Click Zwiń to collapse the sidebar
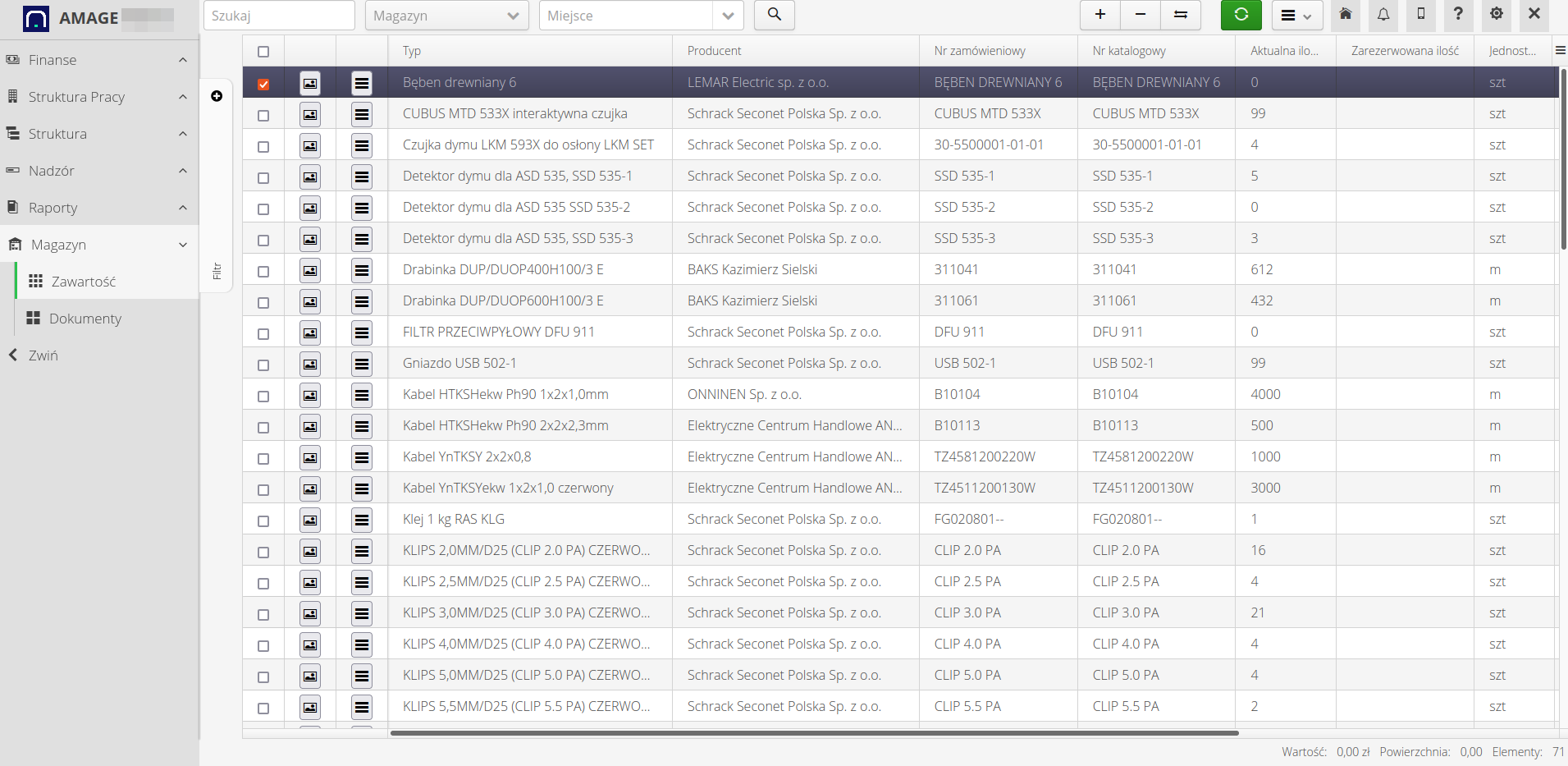1568x766 pixels. tap(41, 355)
